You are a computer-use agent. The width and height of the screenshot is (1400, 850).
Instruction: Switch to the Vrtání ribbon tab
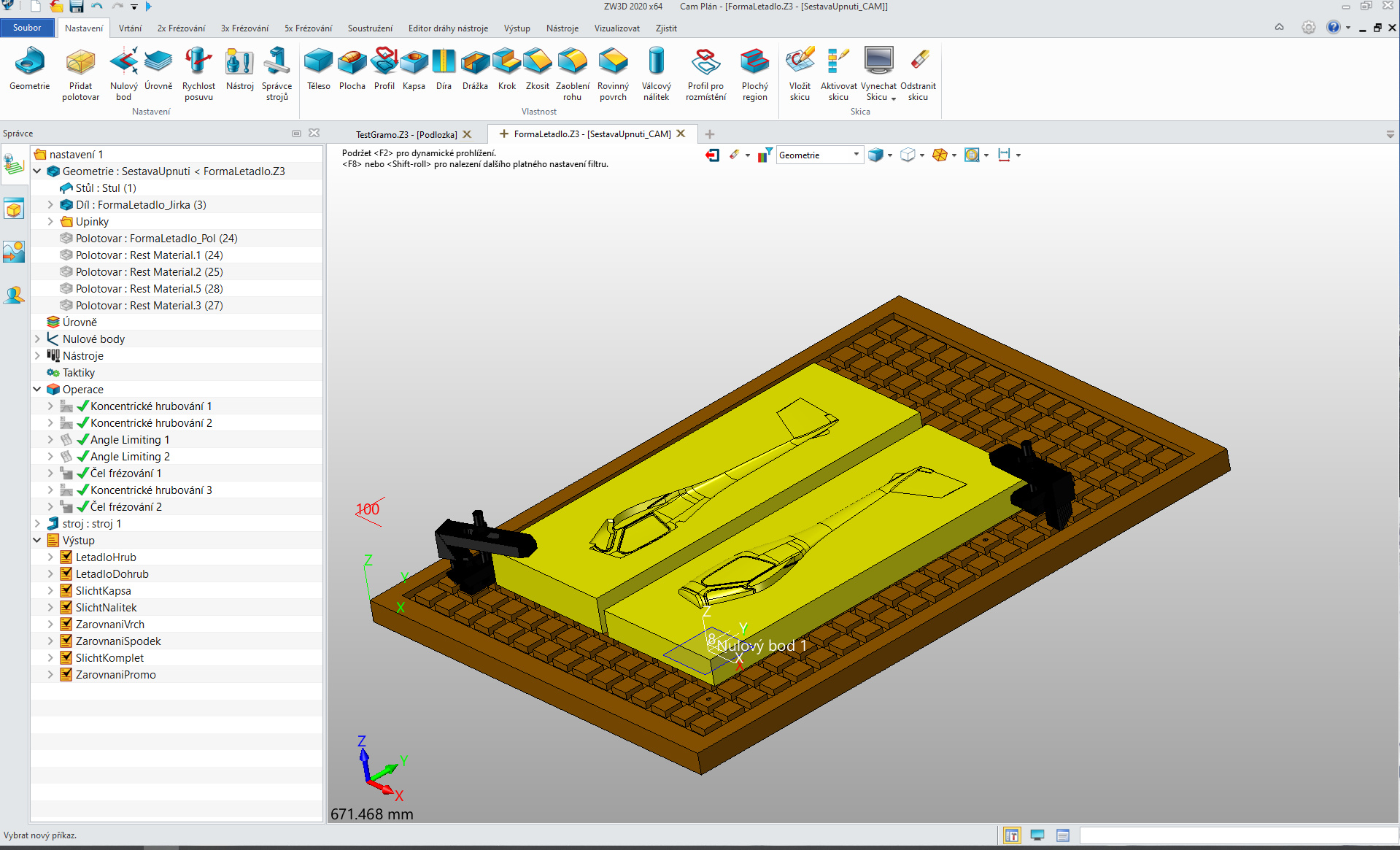point(130,28)
